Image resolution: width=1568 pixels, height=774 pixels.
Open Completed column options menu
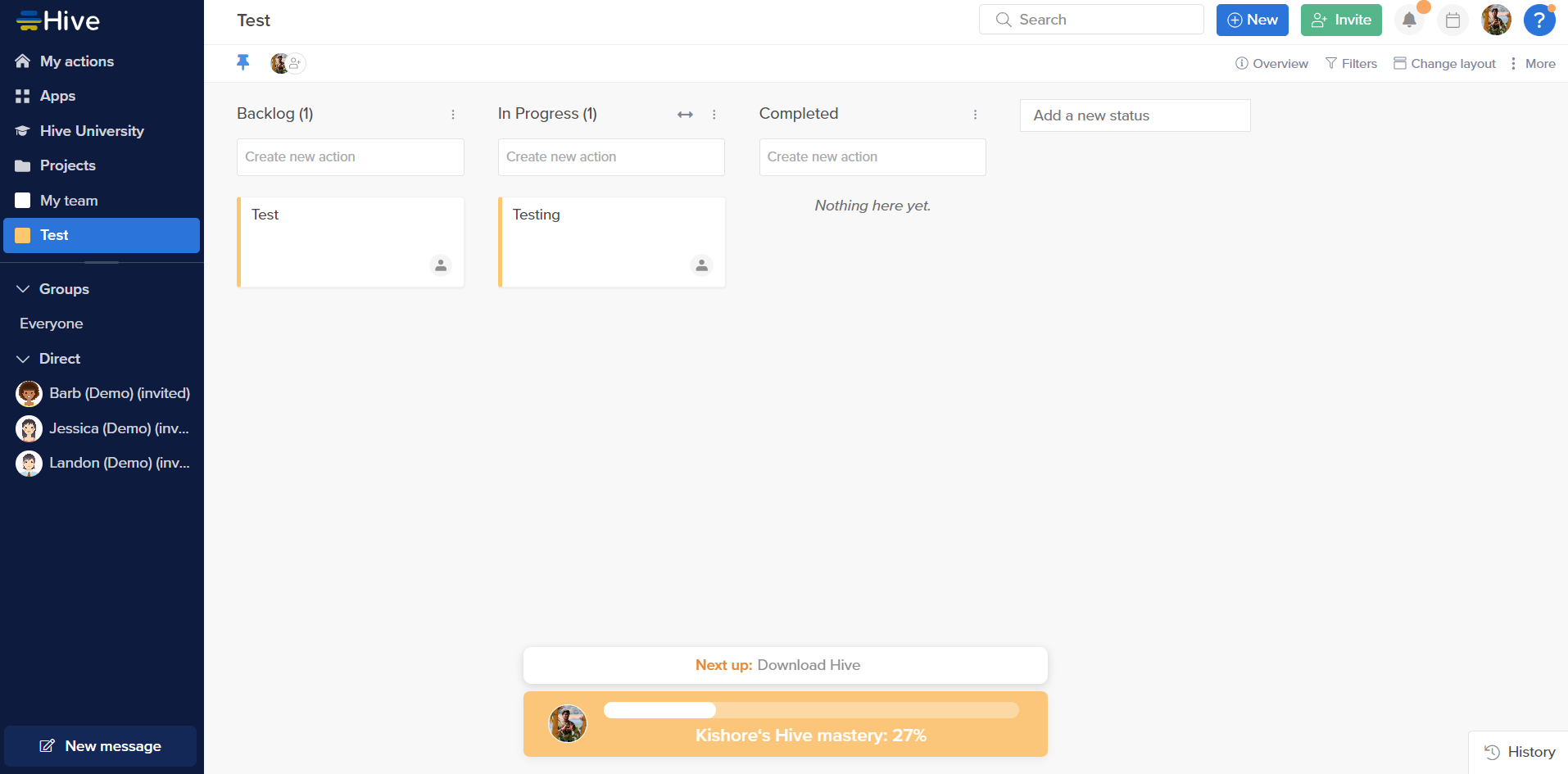[975, 115]
